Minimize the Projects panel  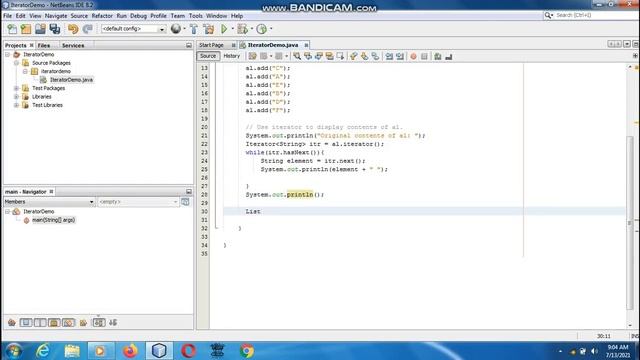pos(189,45)
